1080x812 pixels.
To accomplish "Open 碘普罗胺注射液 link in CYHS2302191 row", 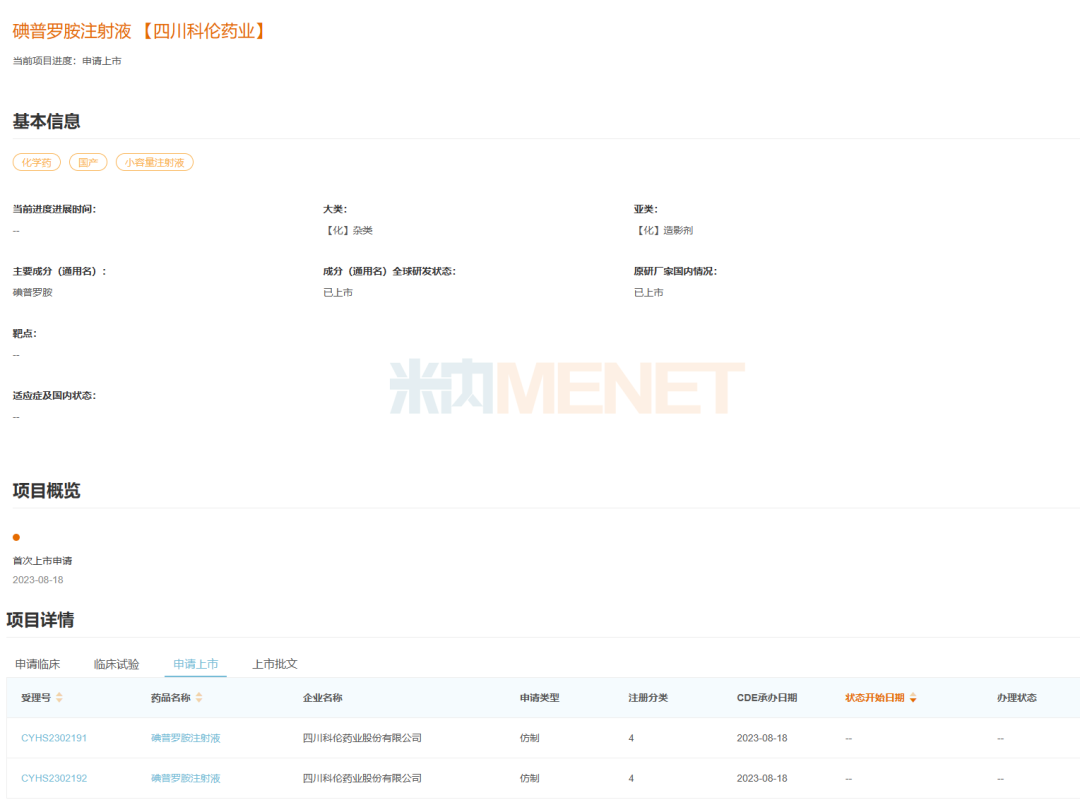I will coord(185,738).
